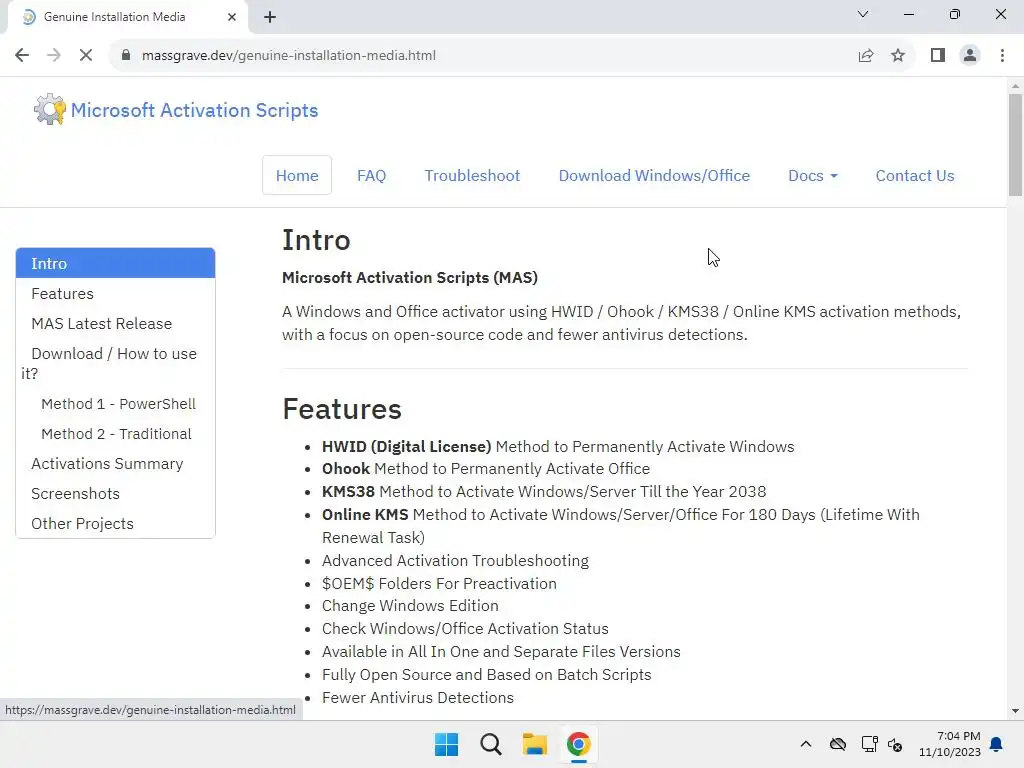
Task: Jump to Method 2 - Traditional
Action: click(x=116, y=434)
